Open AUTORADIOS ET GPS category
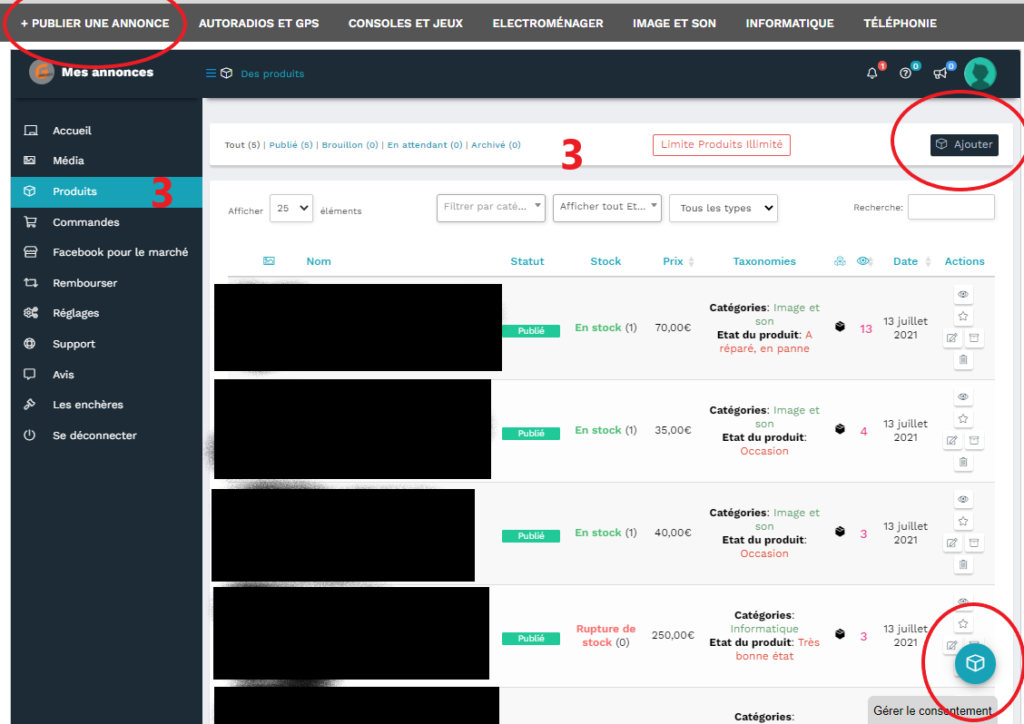 pyautogui.click(x=259, y=24)
